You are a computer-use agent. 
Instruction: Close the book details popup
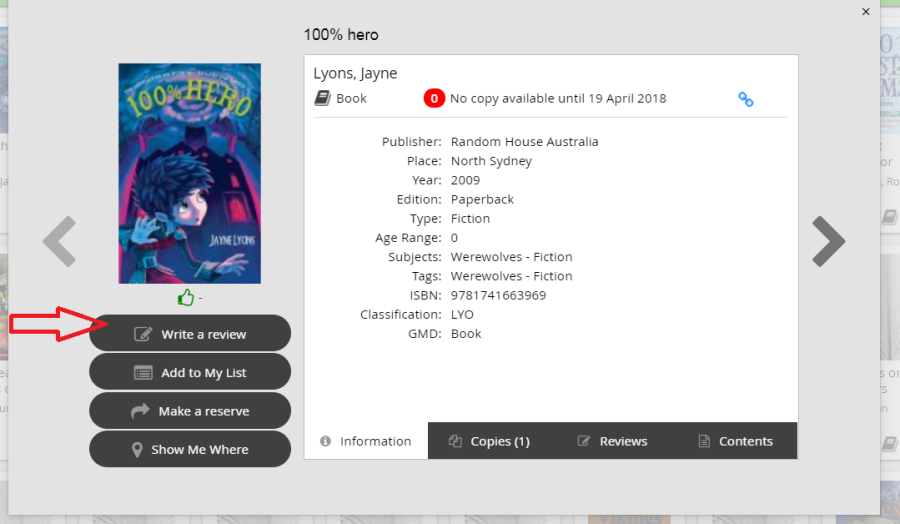pos(866,11)
